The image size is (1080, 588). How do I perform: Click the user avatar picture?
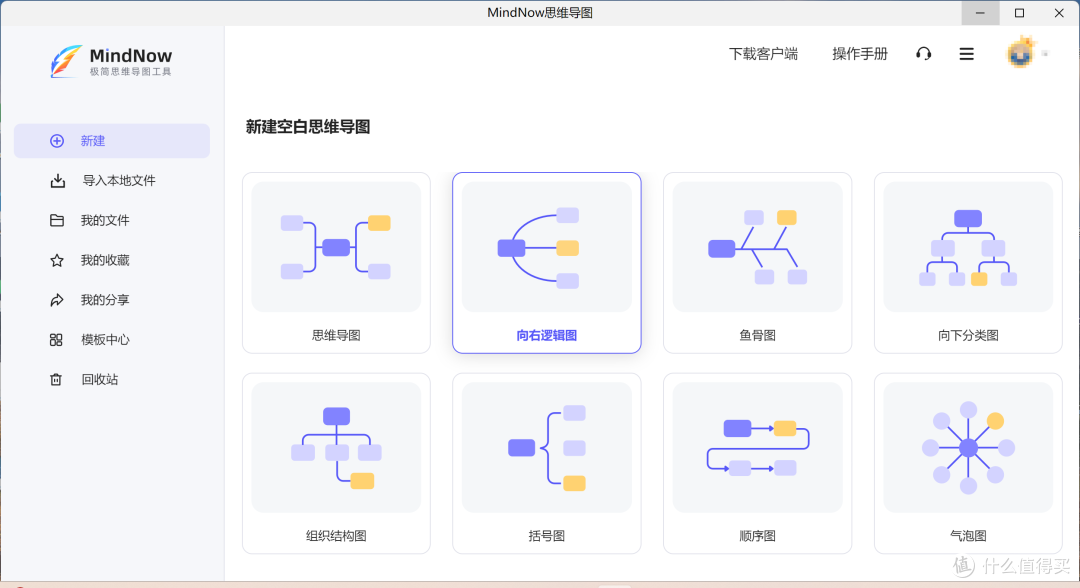(1020, 53)
